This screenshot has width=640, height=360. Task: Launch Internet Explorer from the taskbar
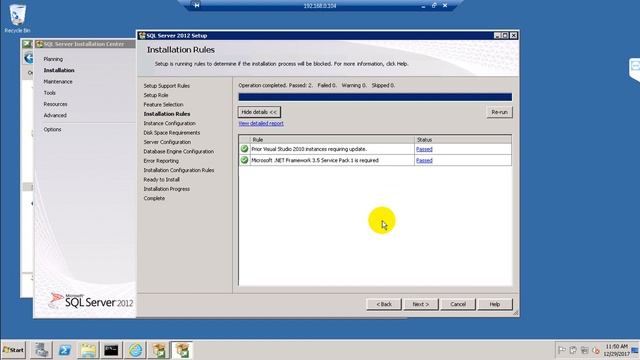point(135,350)
